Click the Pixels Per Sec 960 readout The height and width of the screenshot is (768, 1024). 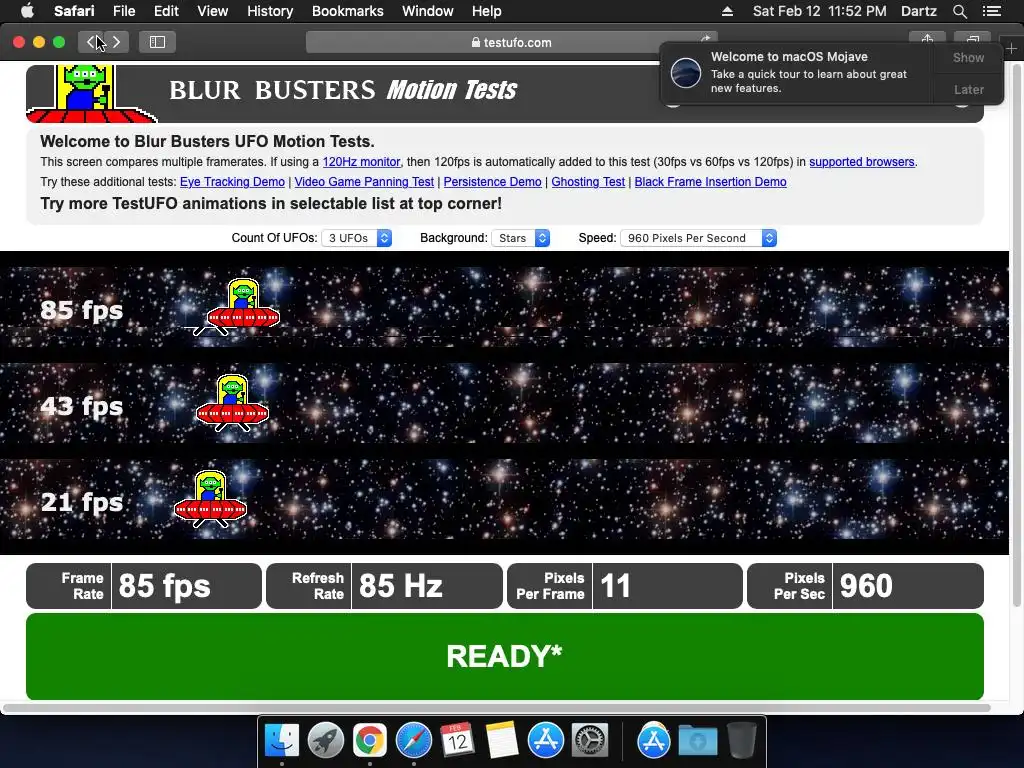pyautogui.click(x=865, y=586)
